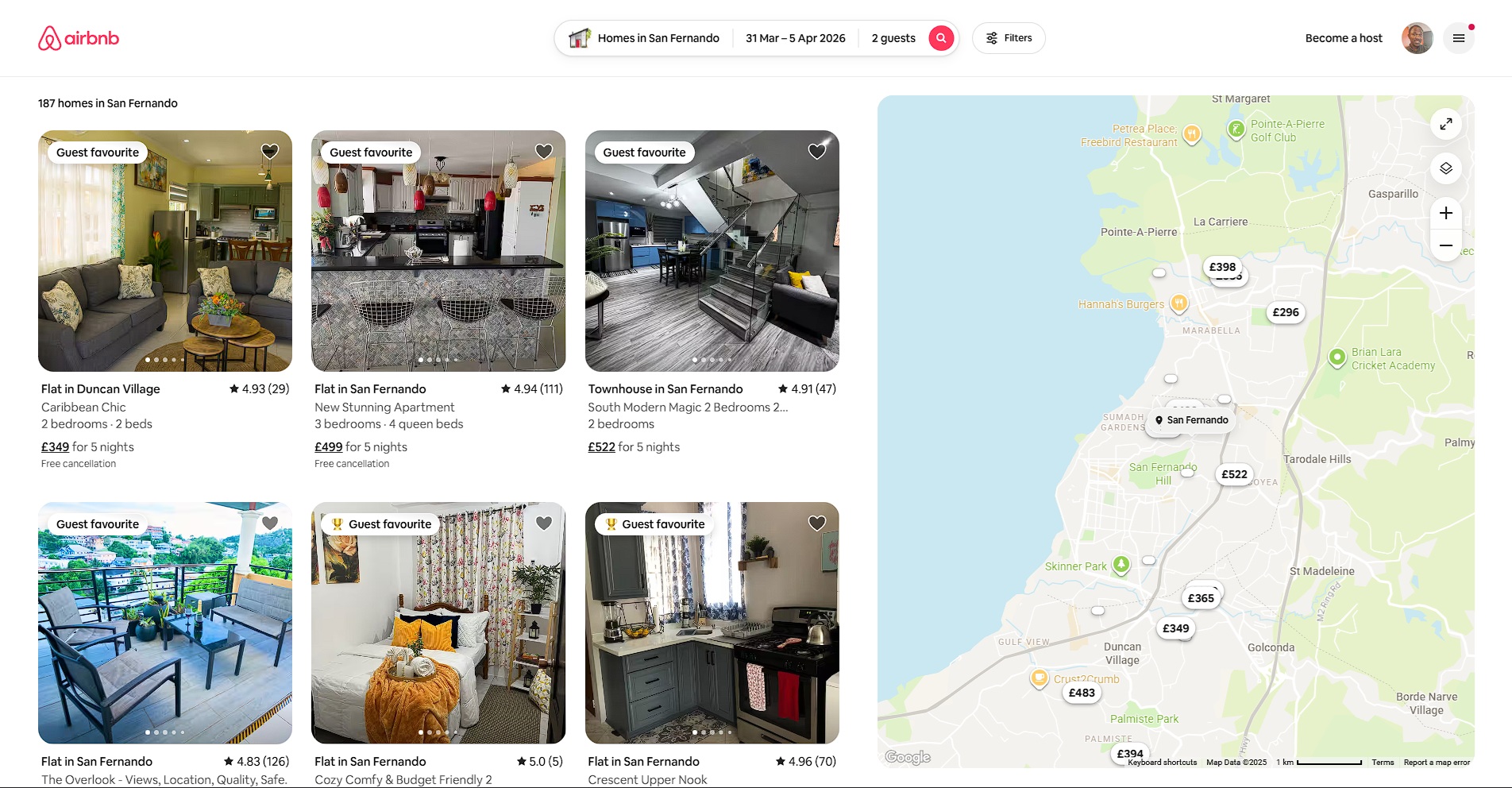Toggle wishlist heart on New Stunning Apartment
Viewport: 1512px width, 788px height.
544,151
